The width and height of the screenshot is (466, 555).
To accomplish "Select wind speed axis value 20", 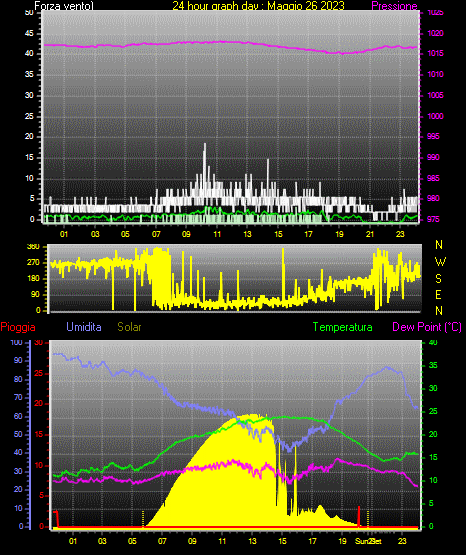I will coord(29,136).
